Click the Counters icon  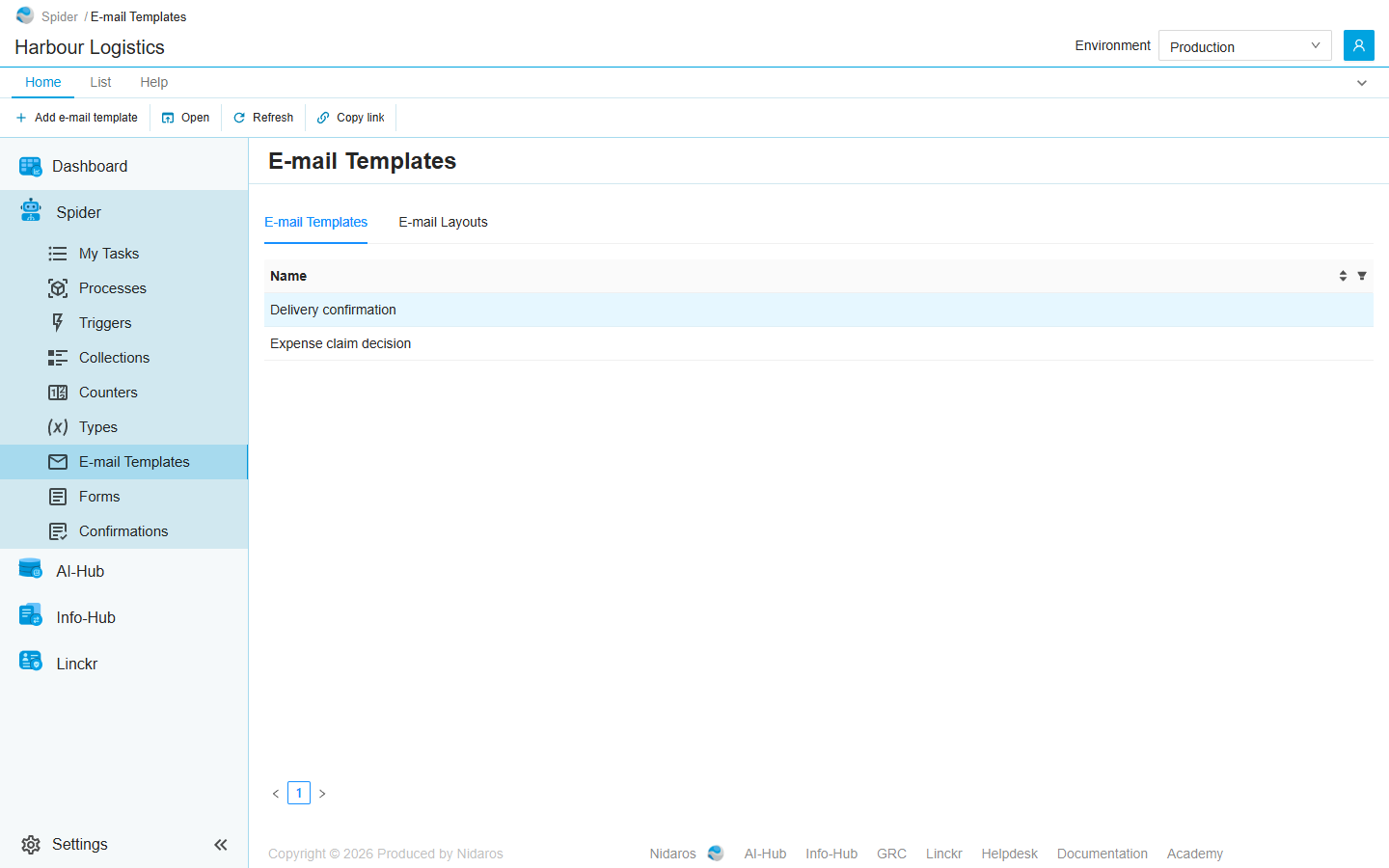point(58,393)
